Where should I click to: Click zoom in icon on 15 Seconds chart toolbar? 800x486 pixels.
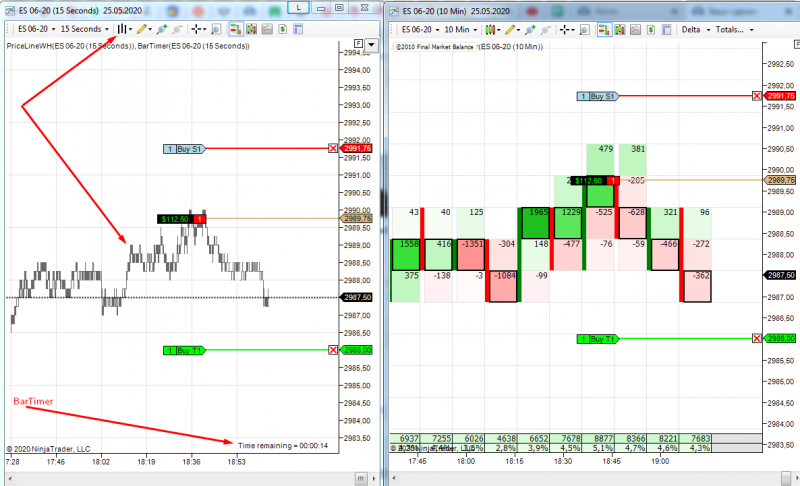162,29
